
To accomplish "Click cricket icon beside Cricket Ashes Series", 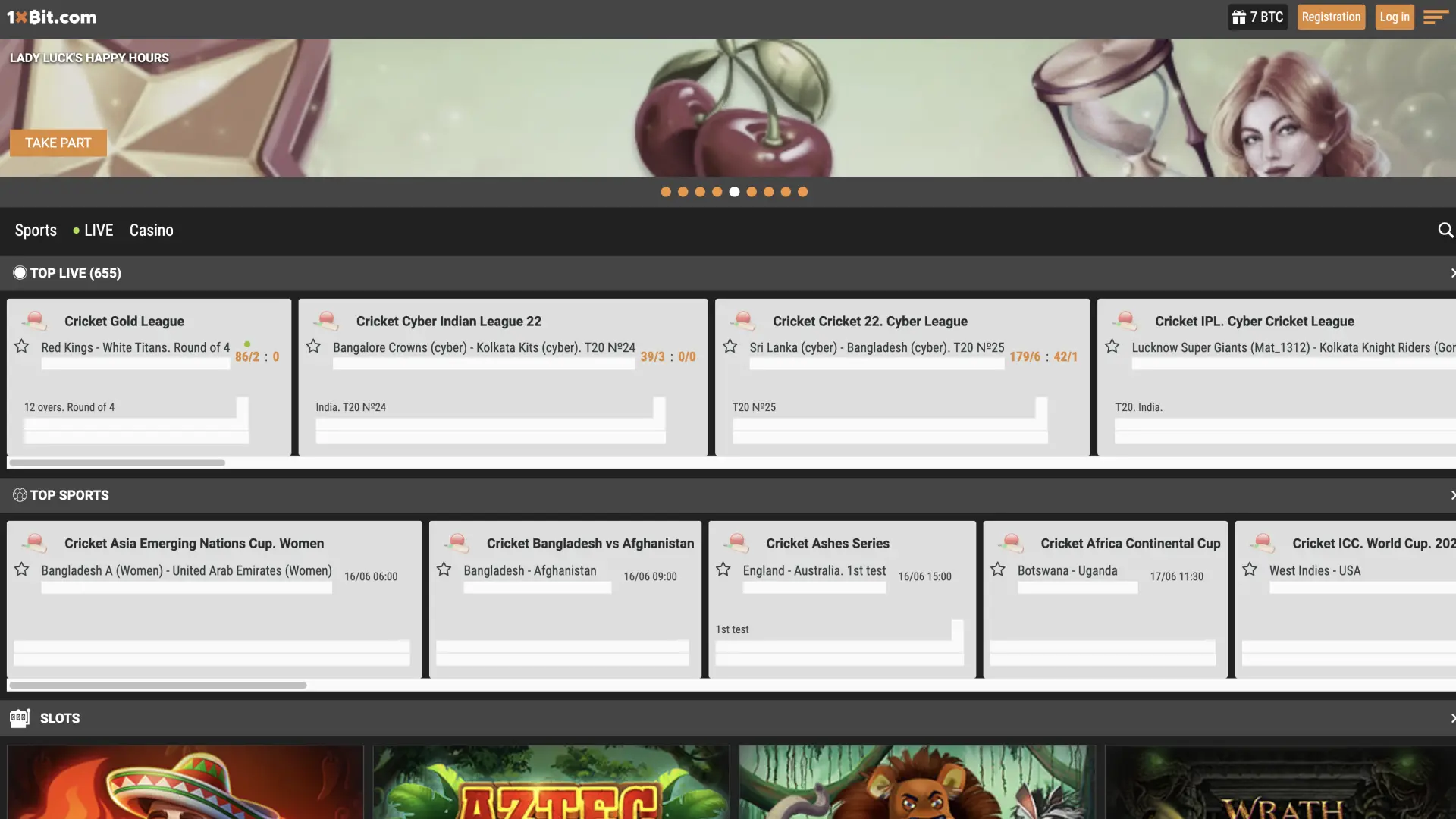I will click(736, 543).
